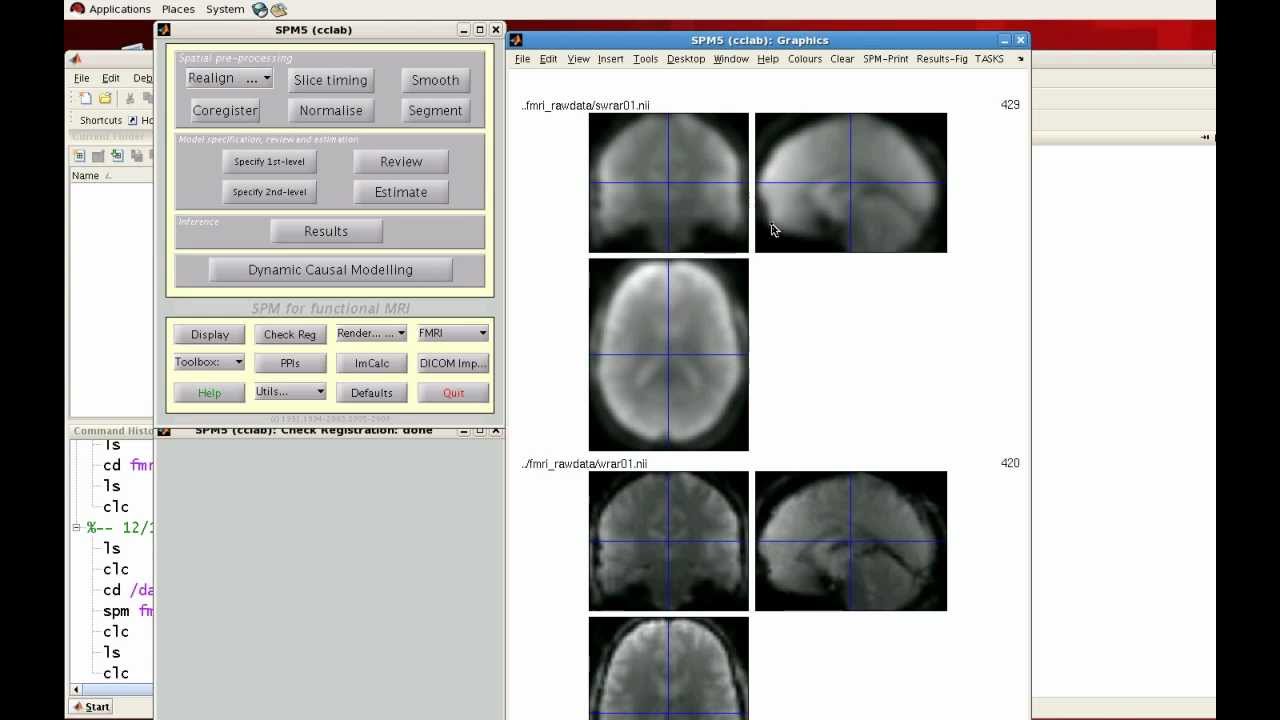1280x720 pixels.
Task: Open the FMRI modality dropdown
Action: click(453, 333)
